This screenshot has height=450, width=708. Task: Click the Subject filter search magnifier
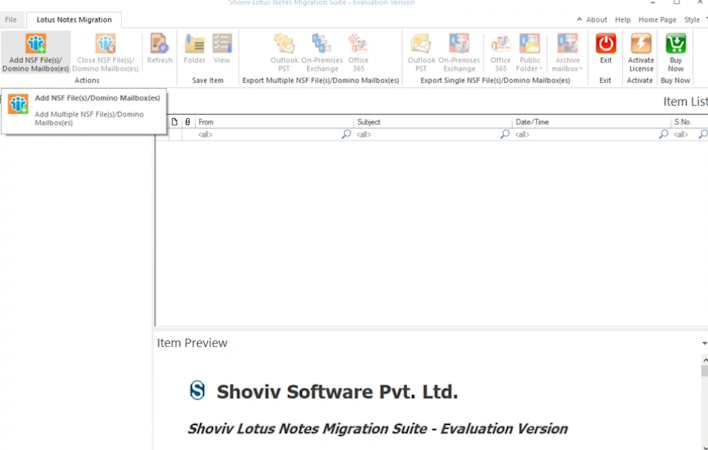(505, 134)
